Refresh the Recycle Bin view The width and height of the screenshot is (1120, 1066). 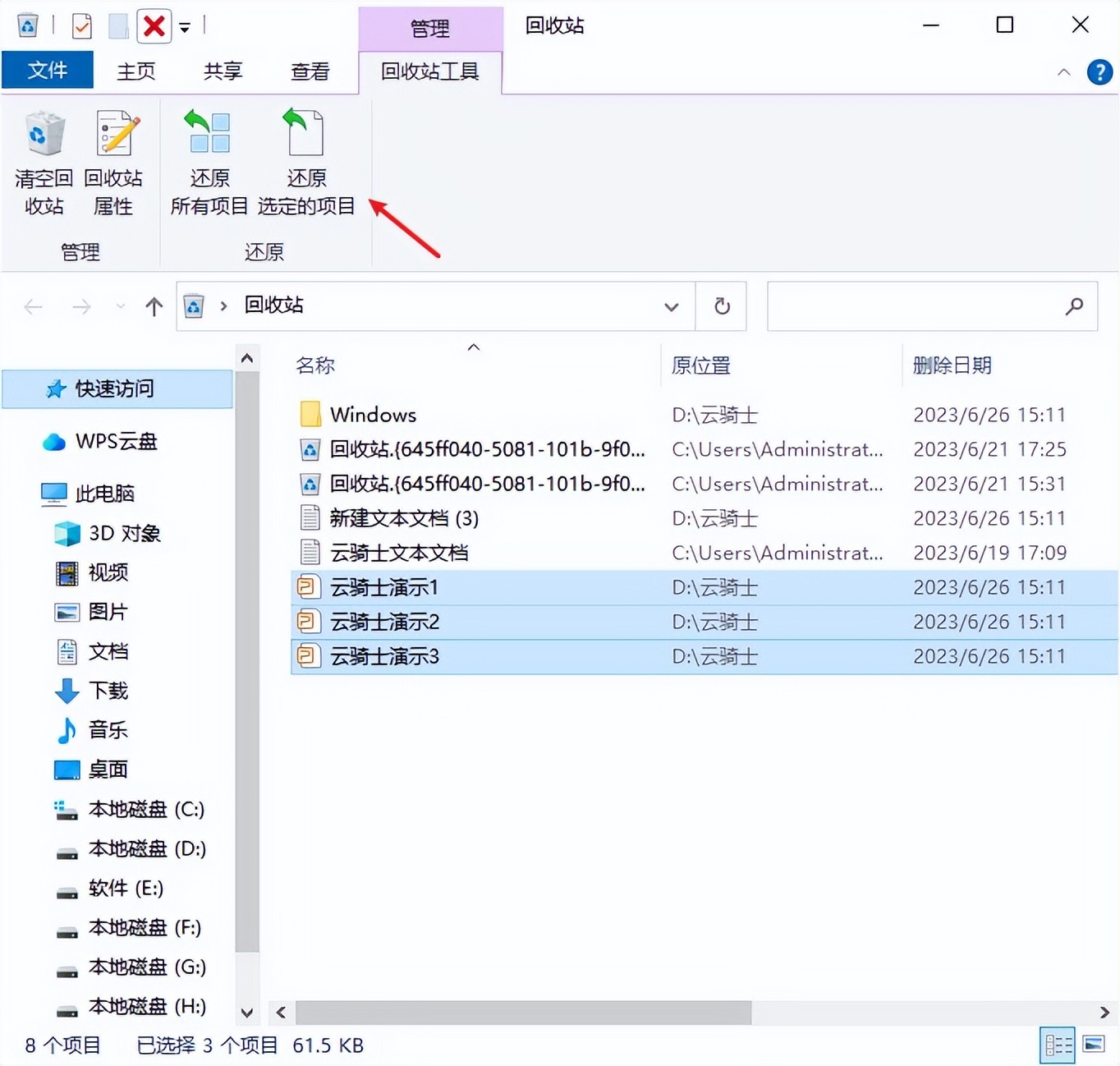click(721, 306)
